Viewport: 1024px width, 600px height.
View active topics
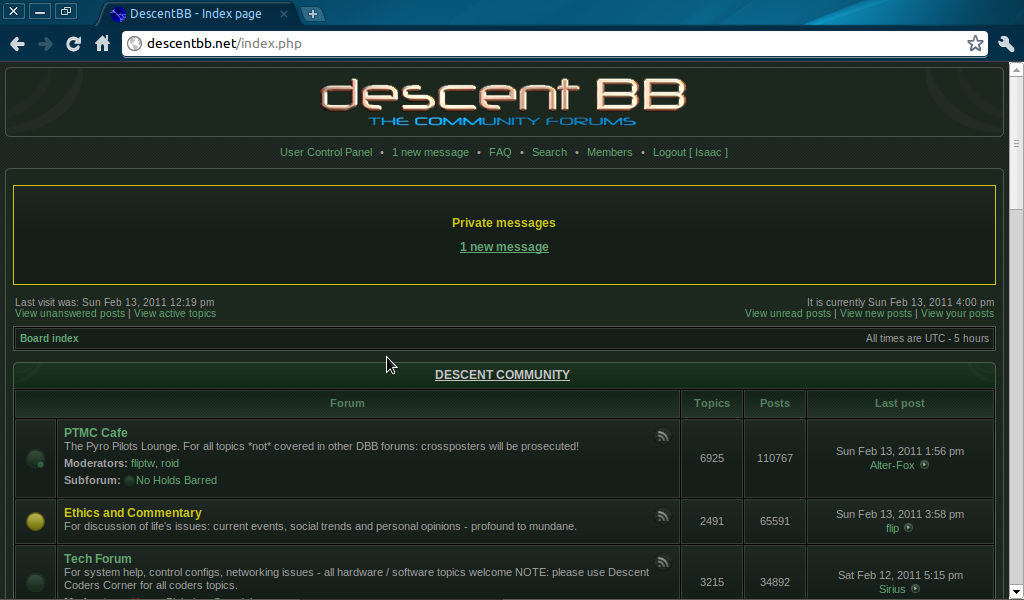click(x=175, y=313)
